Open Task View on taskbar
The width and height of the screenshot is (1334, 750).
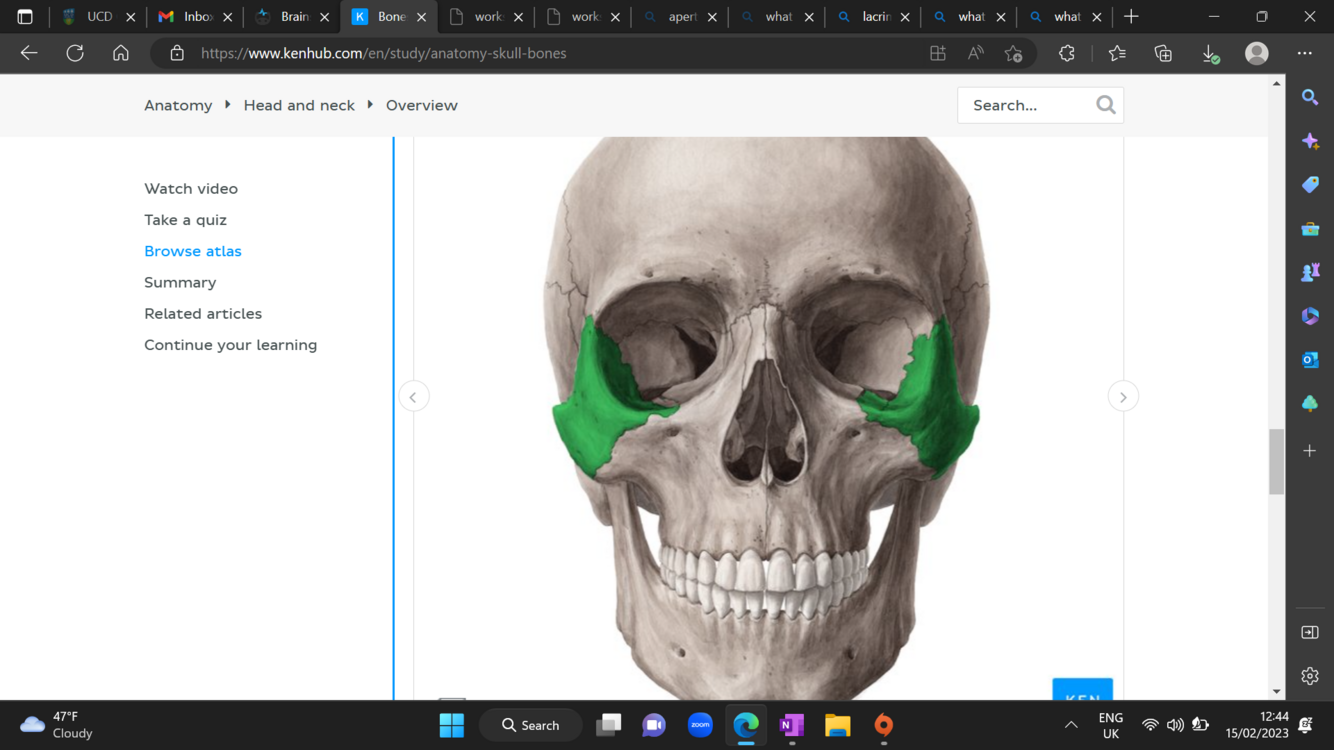click(608, 725)
